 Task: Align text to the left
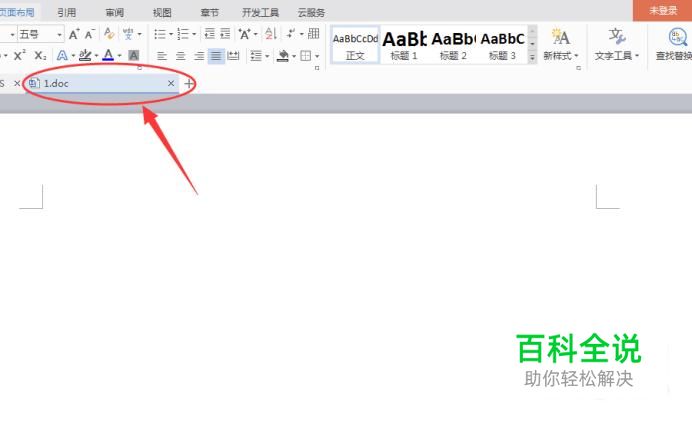[x=162, y=56]
